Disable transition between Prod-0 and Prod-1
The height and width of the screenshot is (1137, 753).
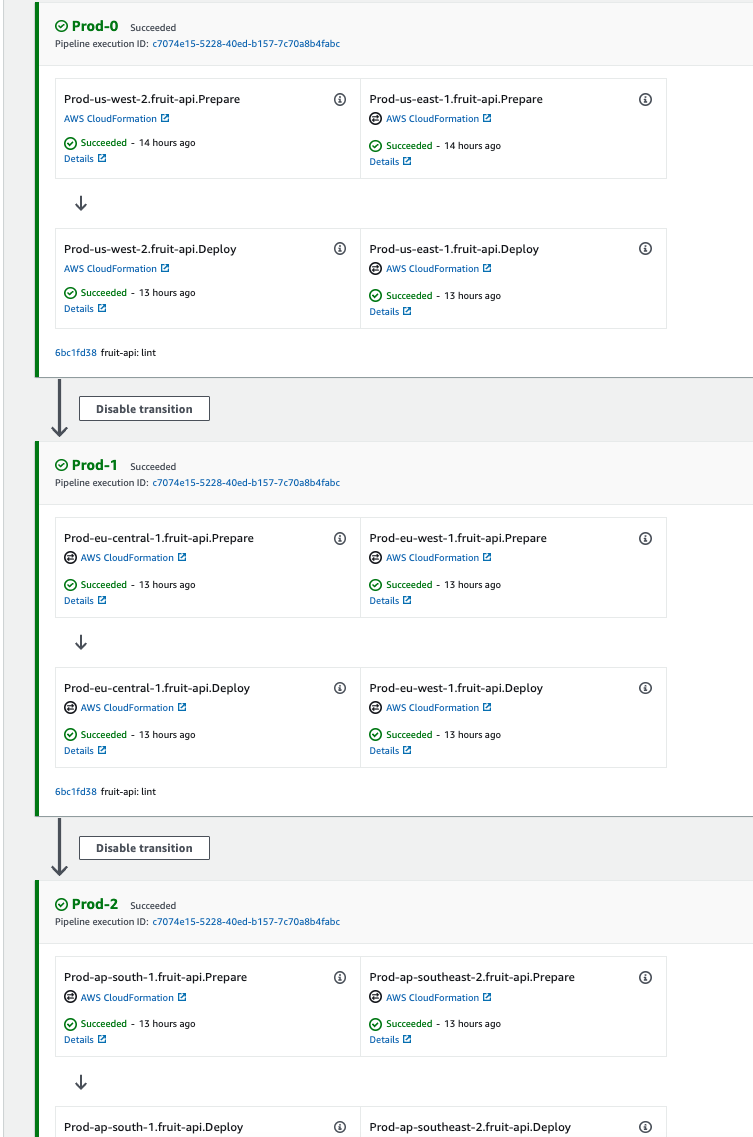click(144, 409)
